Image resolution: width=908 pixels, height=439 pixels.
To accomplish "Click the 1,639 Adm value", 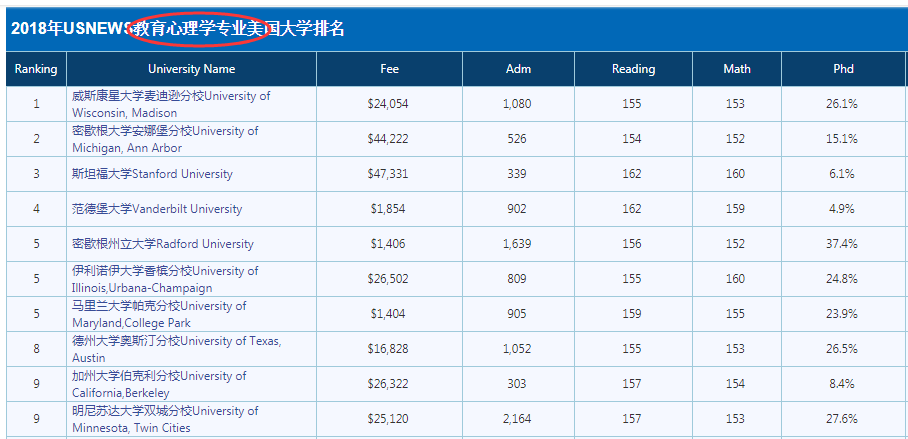I will 517,244.
